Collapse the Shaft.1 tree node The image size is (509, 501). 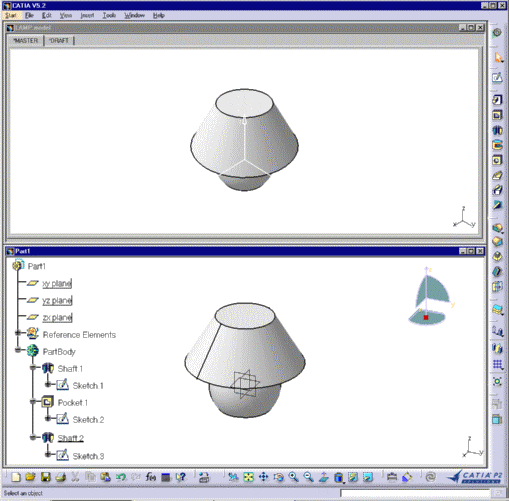(x=33, y=367)
